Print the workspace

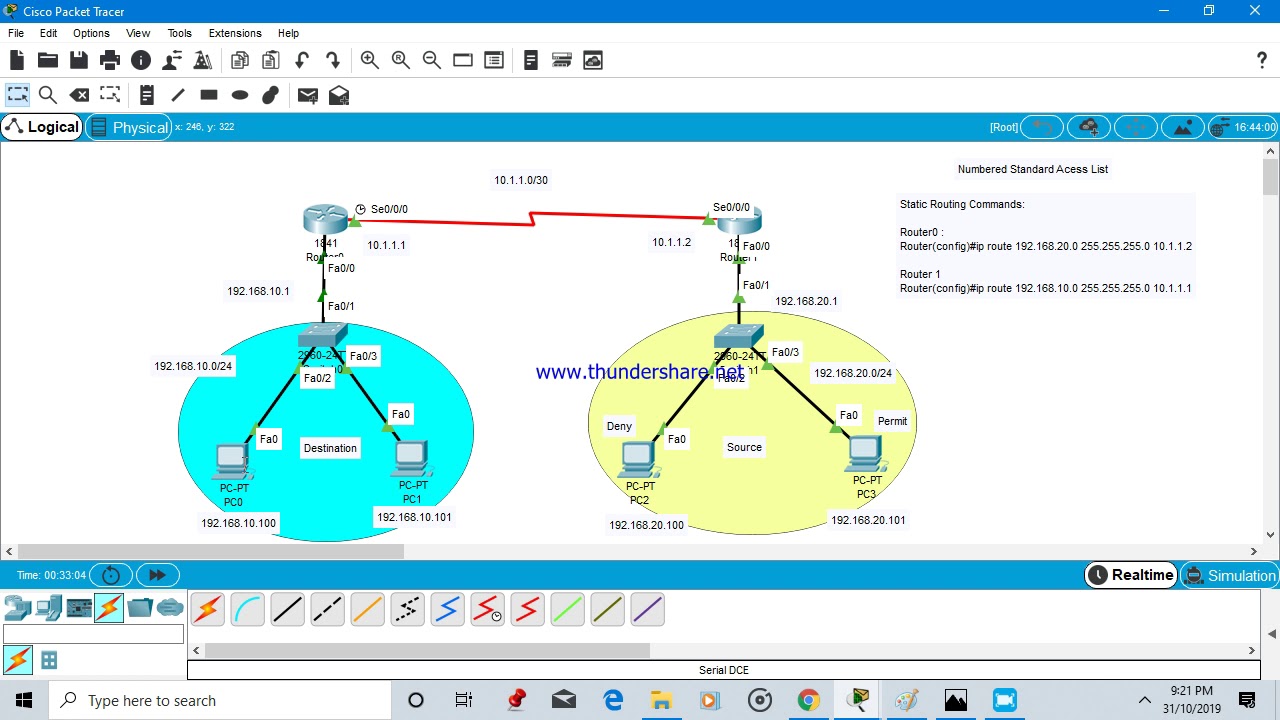110,61
